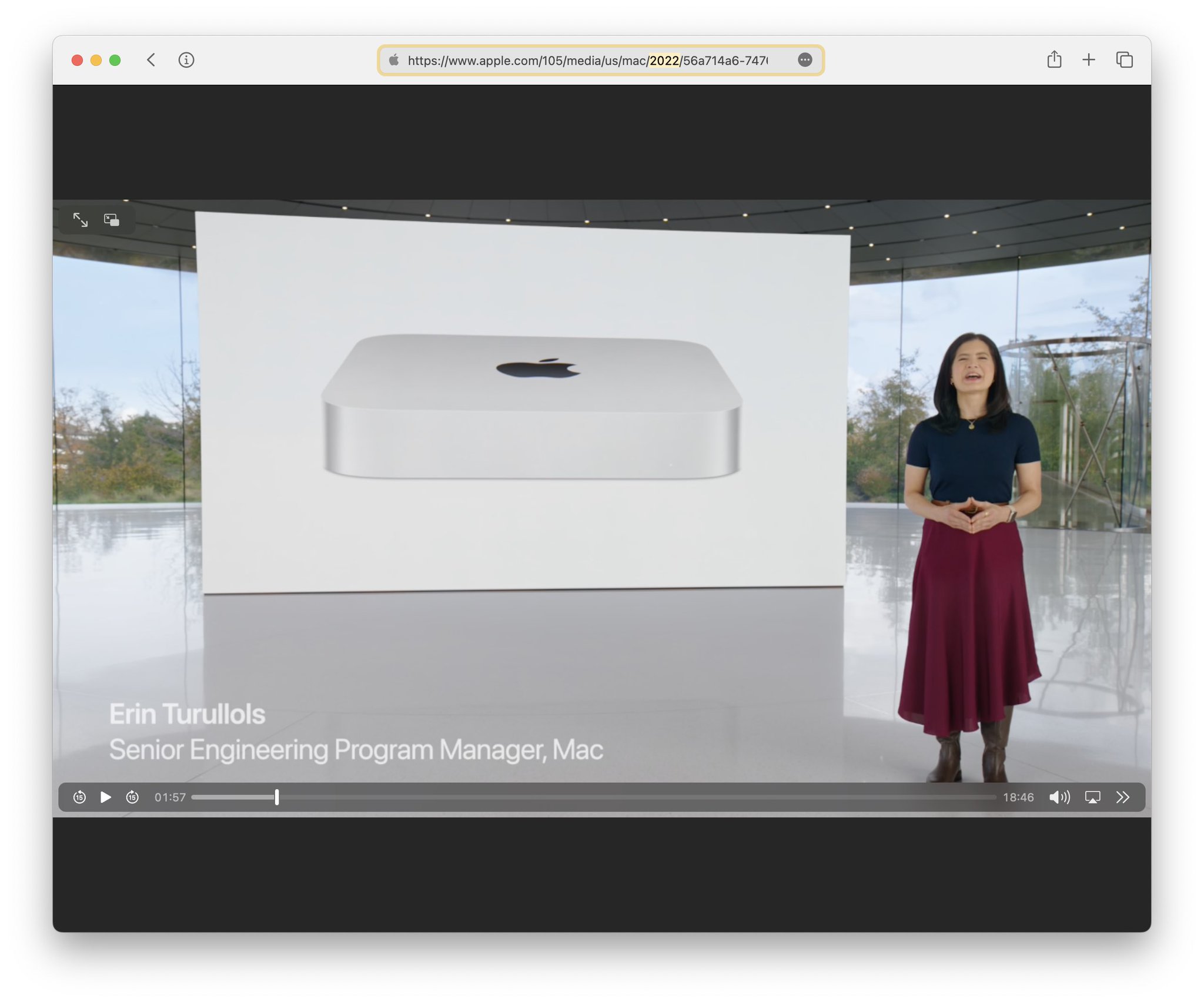Go back to the previous page
This screenshot has width=1204, height=1002.
pyautogui.click(x=151, y=59)
